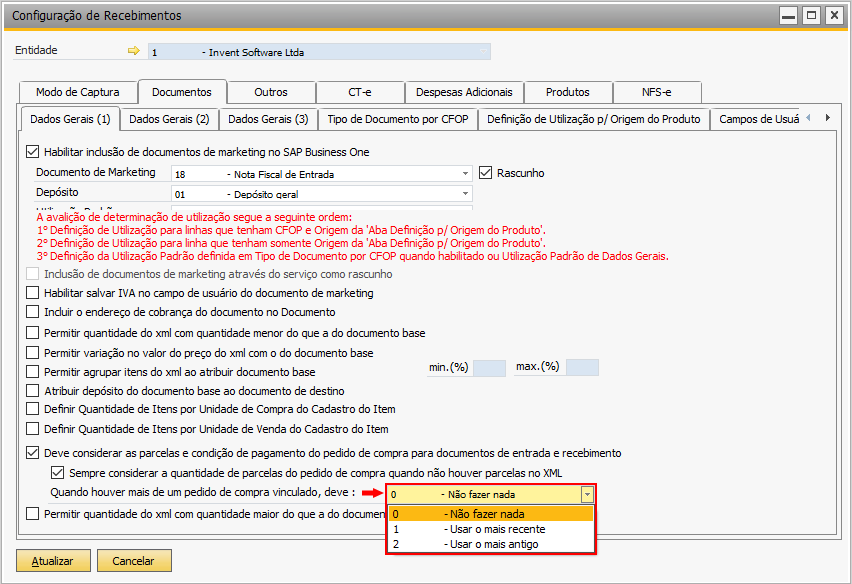Close the Configuração de Recebimentos window
The height and width of the screenshot is (584, 852).
click(x=834, y=15)
